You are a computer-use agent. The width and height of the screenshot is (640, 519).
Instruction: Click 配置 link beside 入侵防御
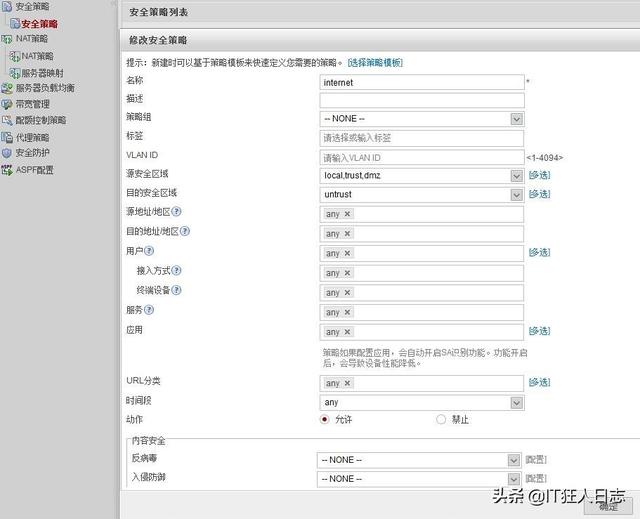click(x=536, y=479)
